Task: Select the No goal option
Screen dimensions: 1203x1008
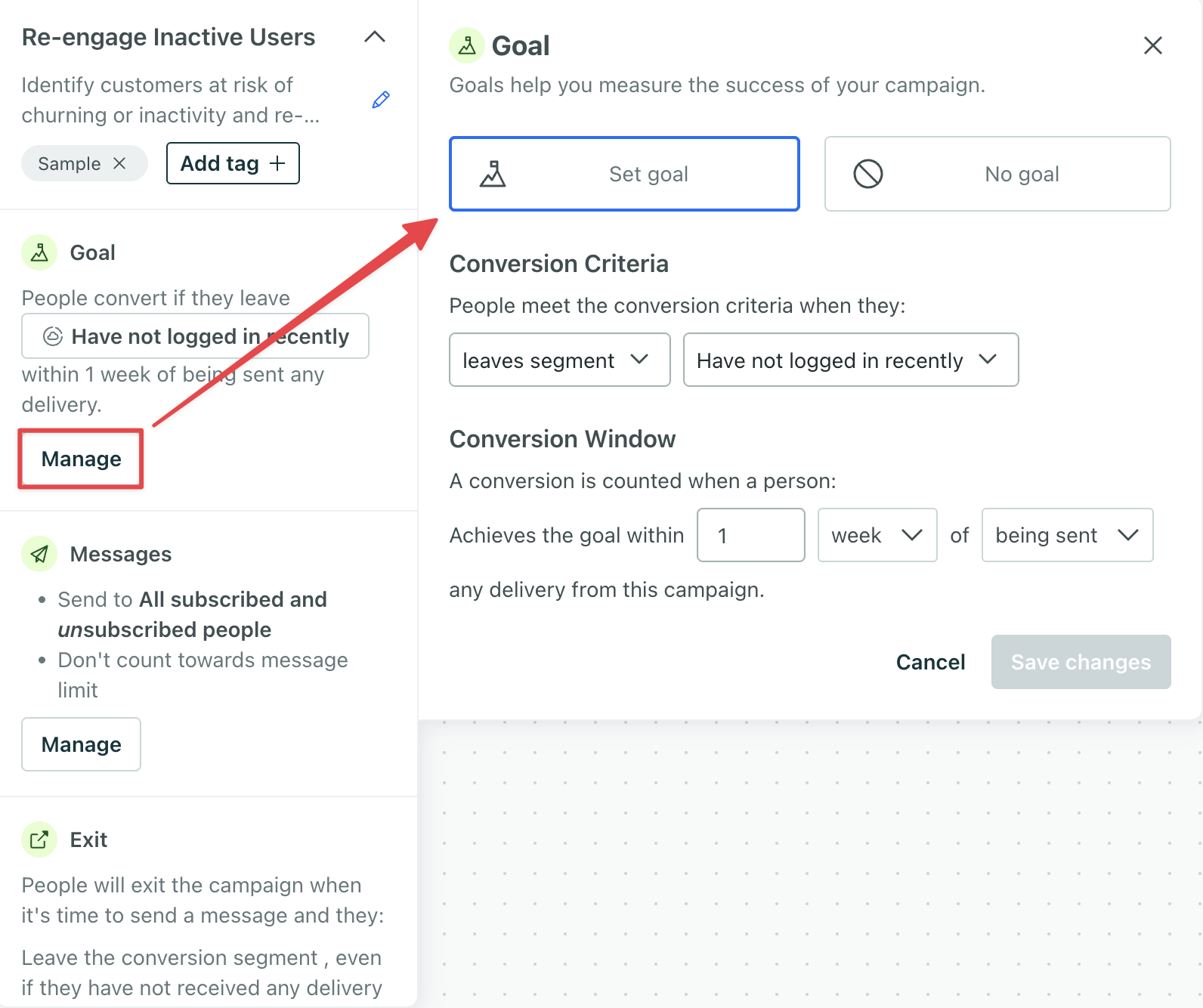Action: (997, 174)
